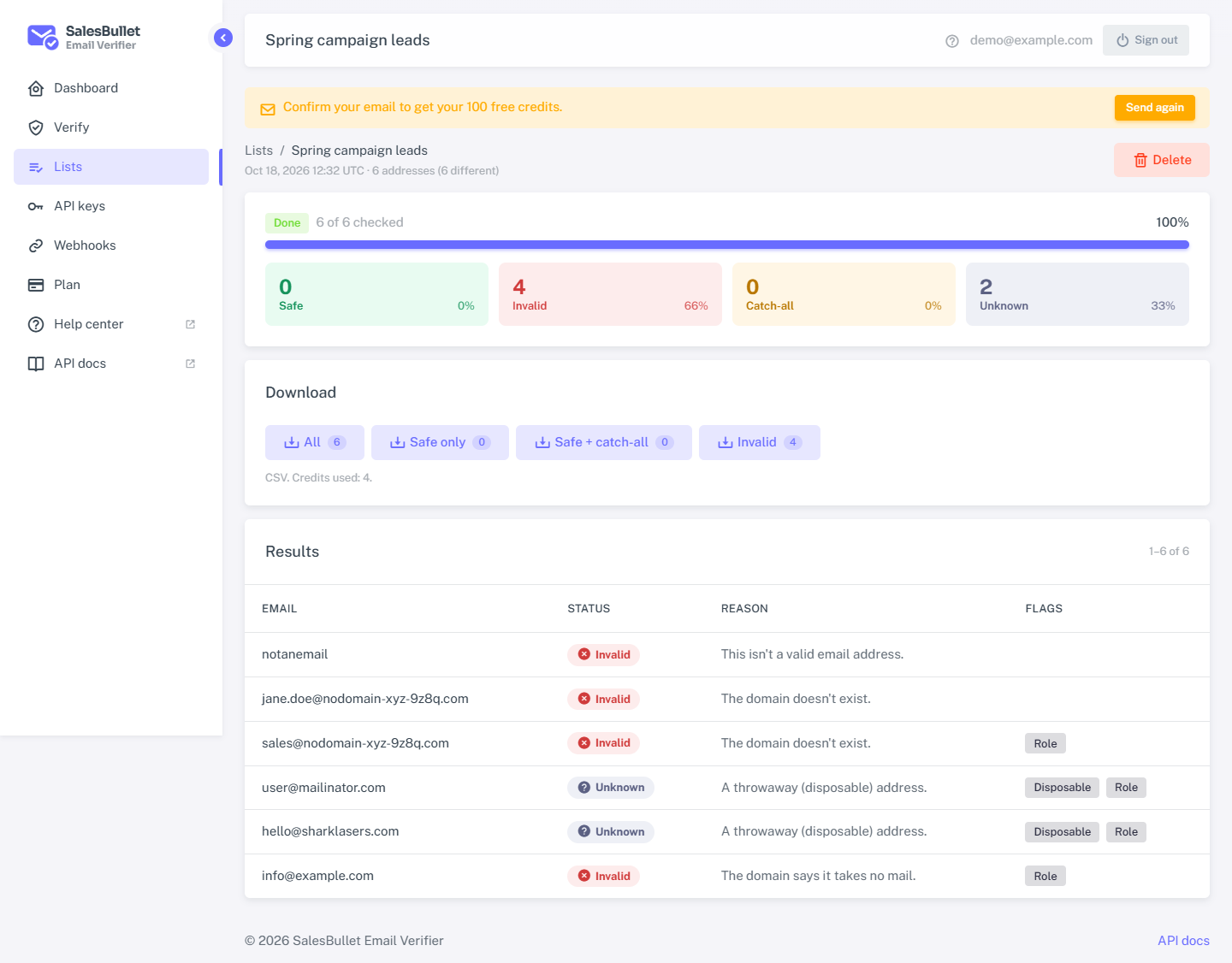Collapse the sidebar with the chevron button
Screen dimensions: 1232x963
point(222,38)
